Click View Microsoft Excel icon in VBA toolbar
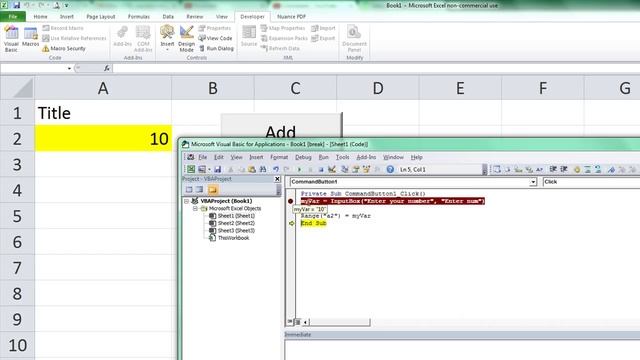 (x=191, y=169)
